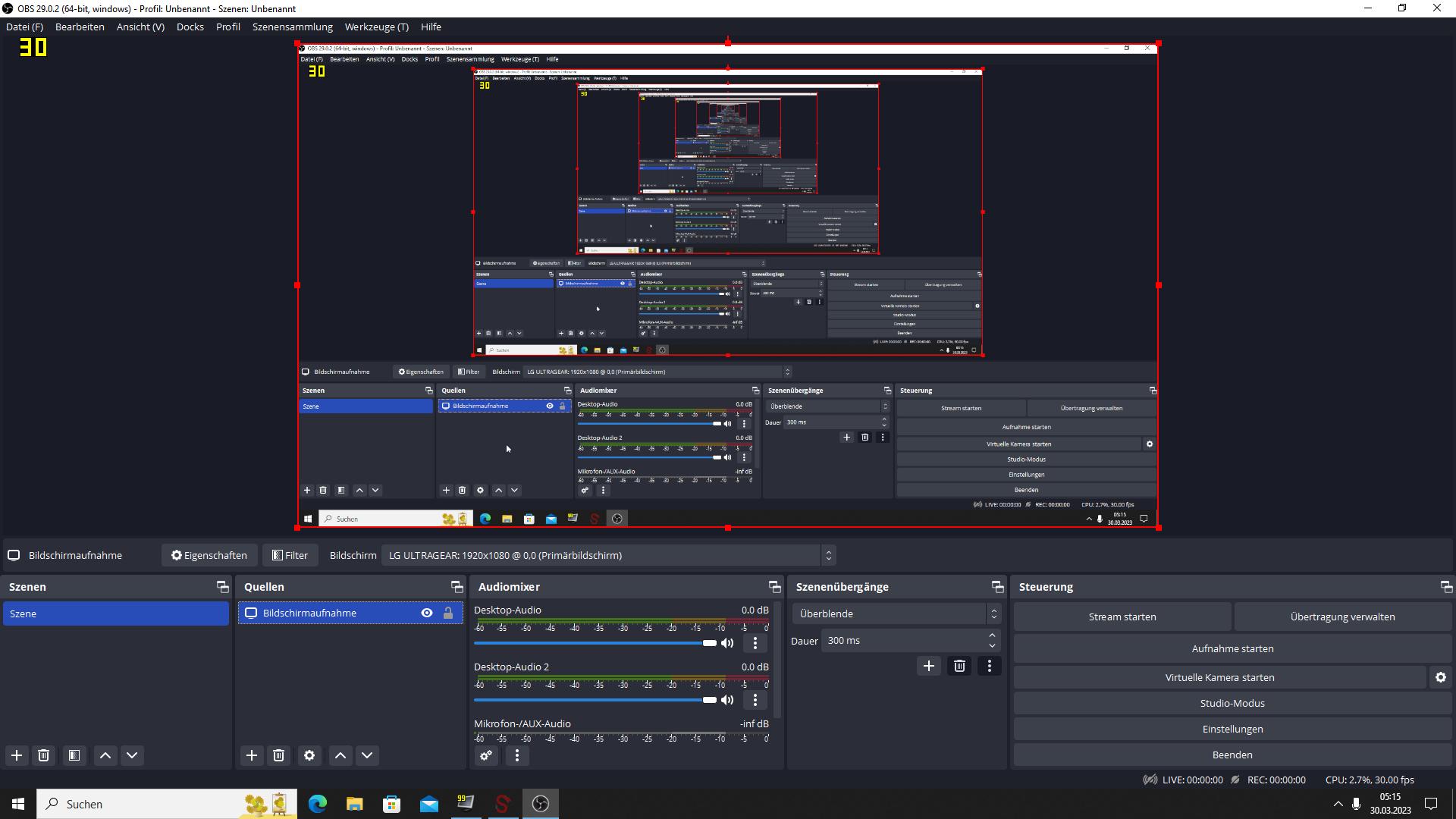Move scene down arrow in Szenen panel
The height and width of the screenshot is (819, 1456).
click(x=132, y=755)
